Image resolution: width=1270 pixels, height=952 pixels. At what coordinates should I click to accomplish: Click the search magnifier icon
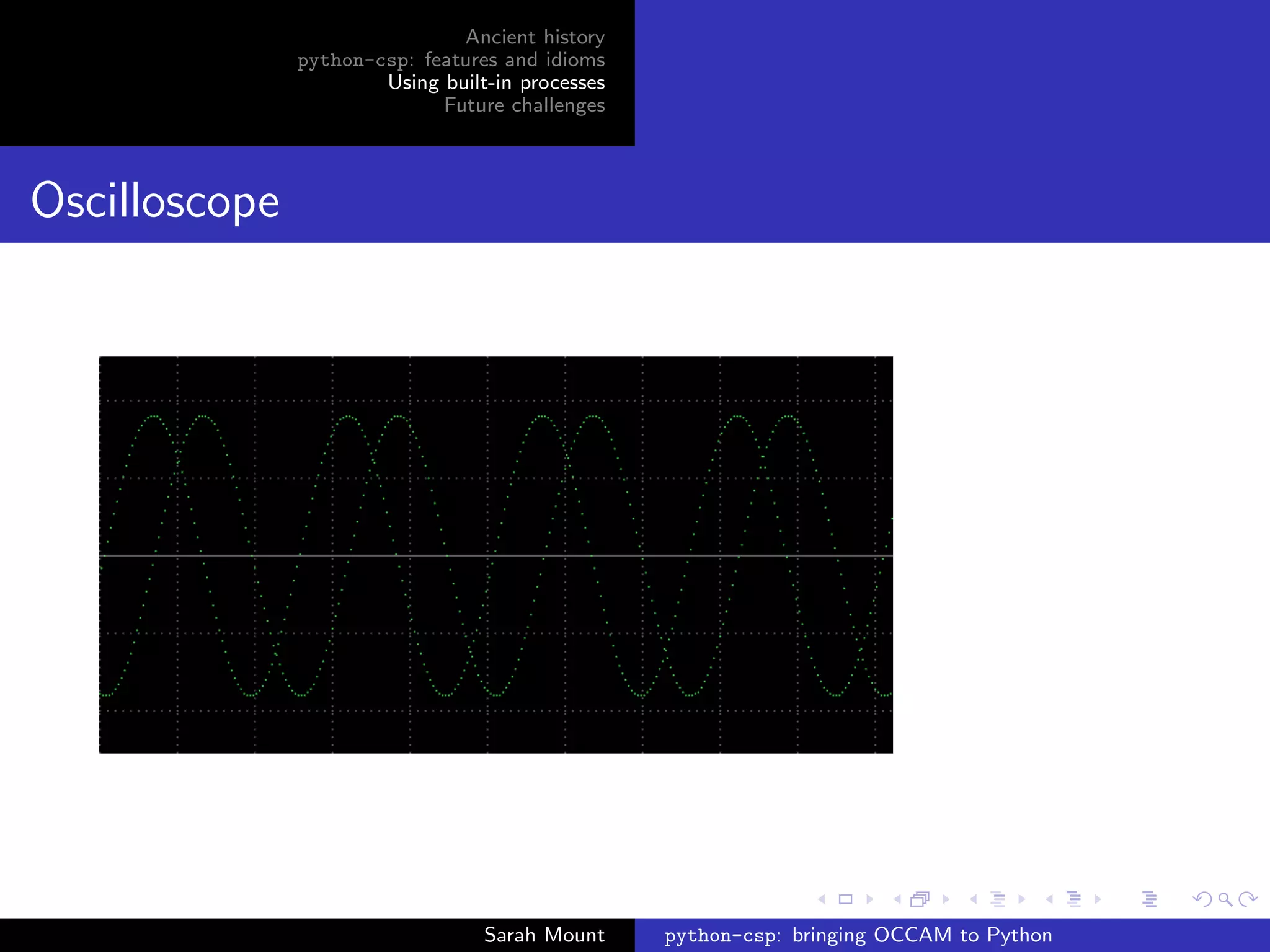point(1225,899)
